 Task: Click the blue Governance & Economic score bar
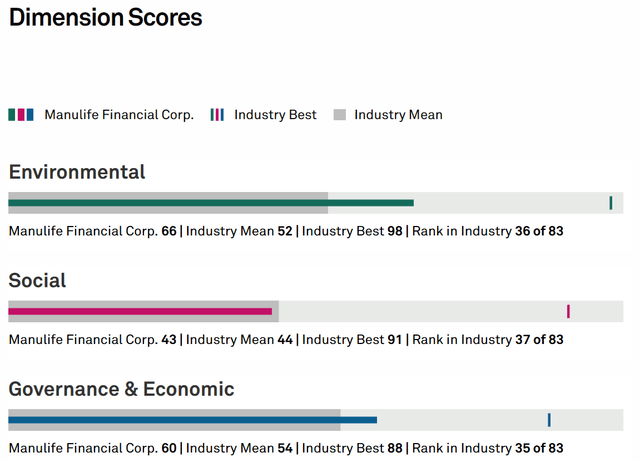[193, 420]
